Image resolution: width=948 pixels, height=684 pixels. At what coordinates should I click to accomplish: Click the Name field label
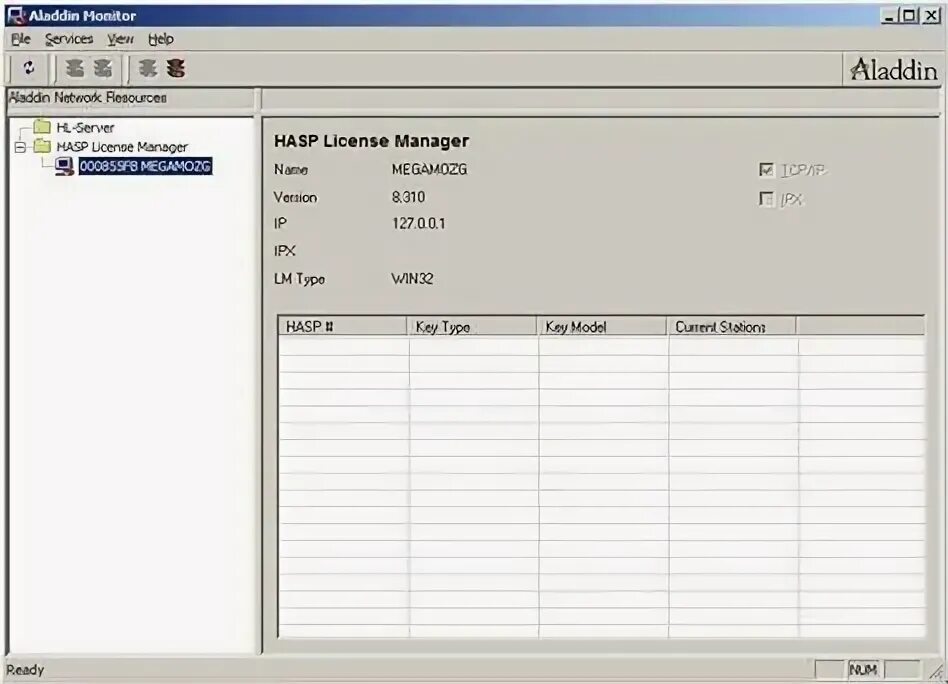coord(291,169)
